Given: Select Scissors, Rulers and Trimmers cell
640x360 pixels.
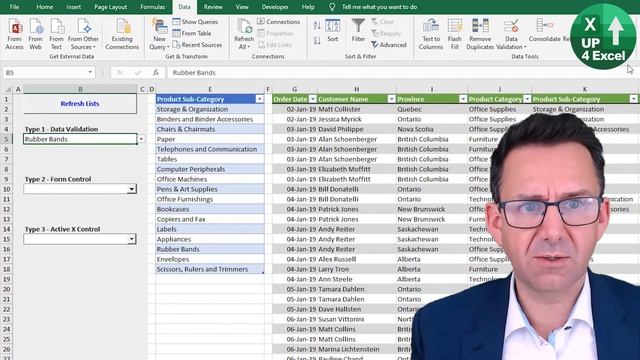Looking at the screenshot, I should [x=210, y=269].
